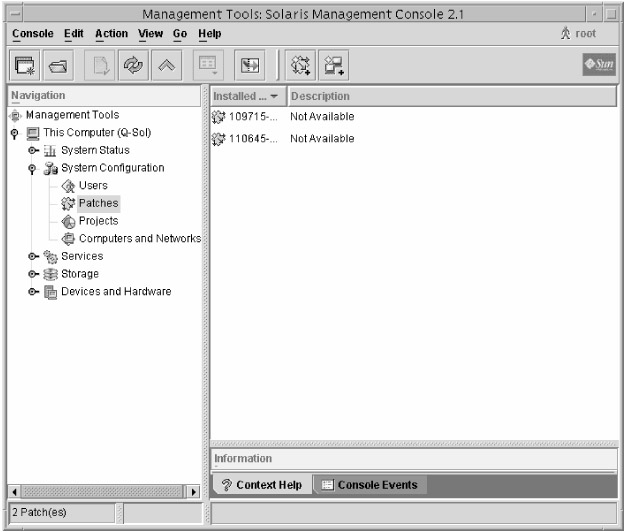The height and width of the screenshot is (532, 625).
Task: Click the rightmost toolbar icon beside add patch
Action: point(332,65)
